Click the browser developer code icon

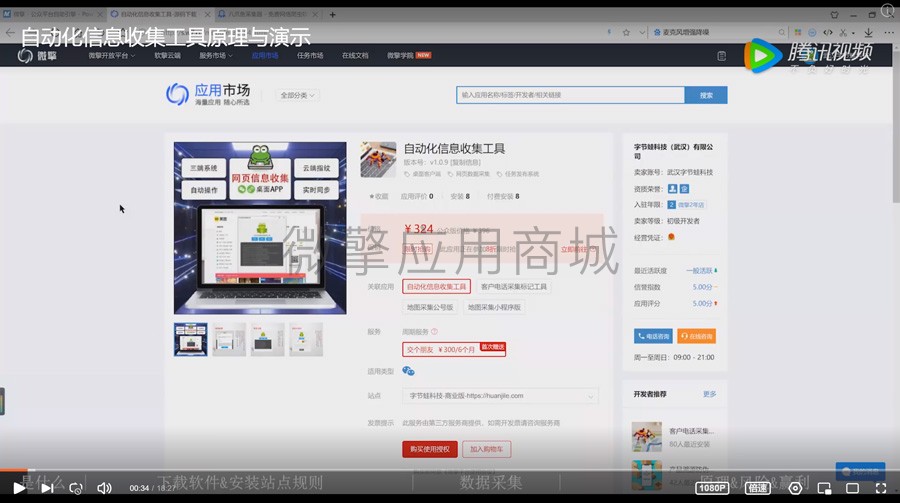point(828,33)
